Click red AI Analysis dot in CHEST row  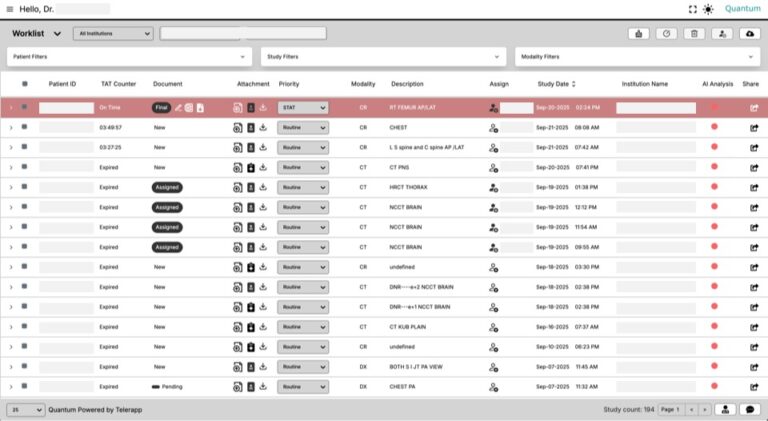tap(714, 127)
